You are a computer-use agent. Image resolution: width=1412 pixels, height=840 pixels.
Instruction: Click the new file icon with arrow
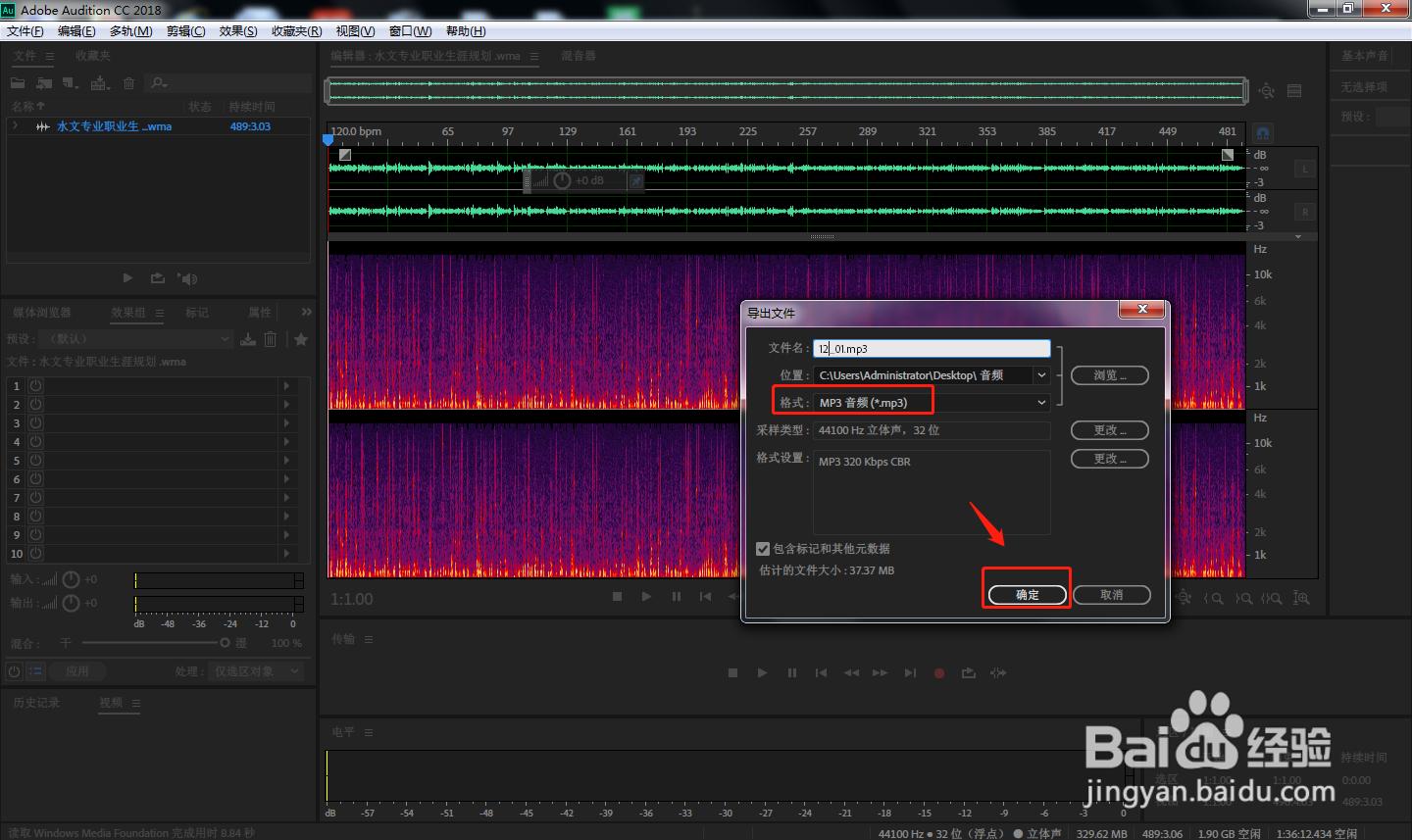pyautogui.click(x=71, y=83)
